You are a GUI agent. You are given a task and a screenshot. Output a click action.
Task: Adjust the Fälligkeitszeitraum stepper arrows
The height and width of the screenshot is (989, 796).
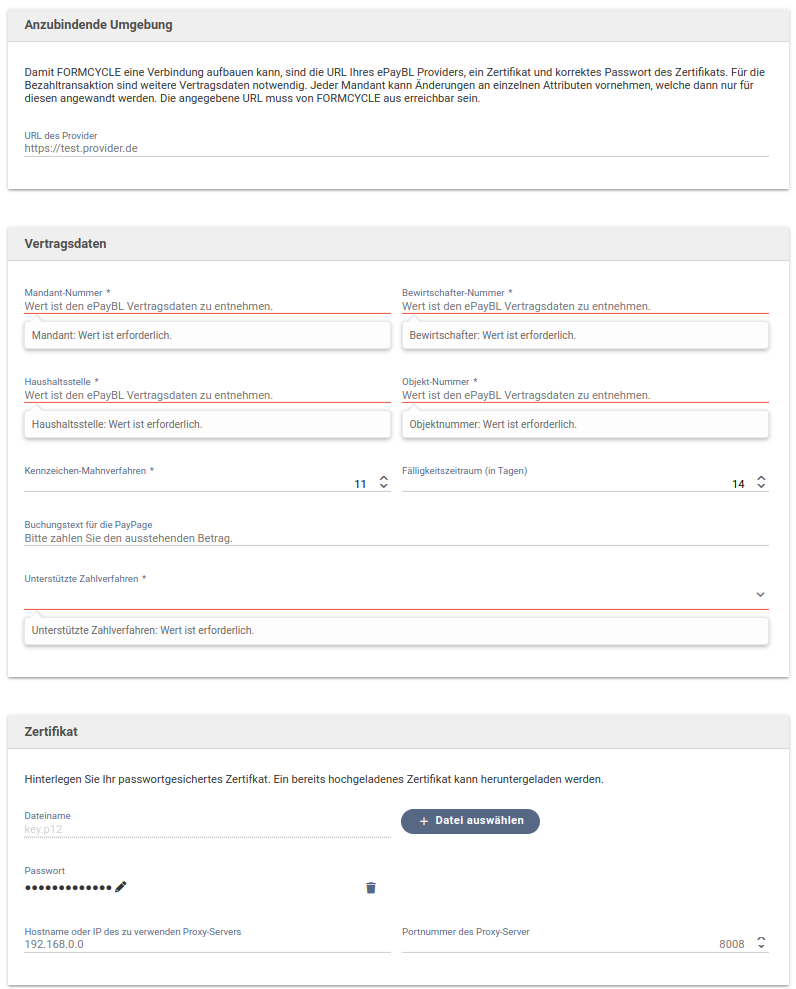pos(761,483)
